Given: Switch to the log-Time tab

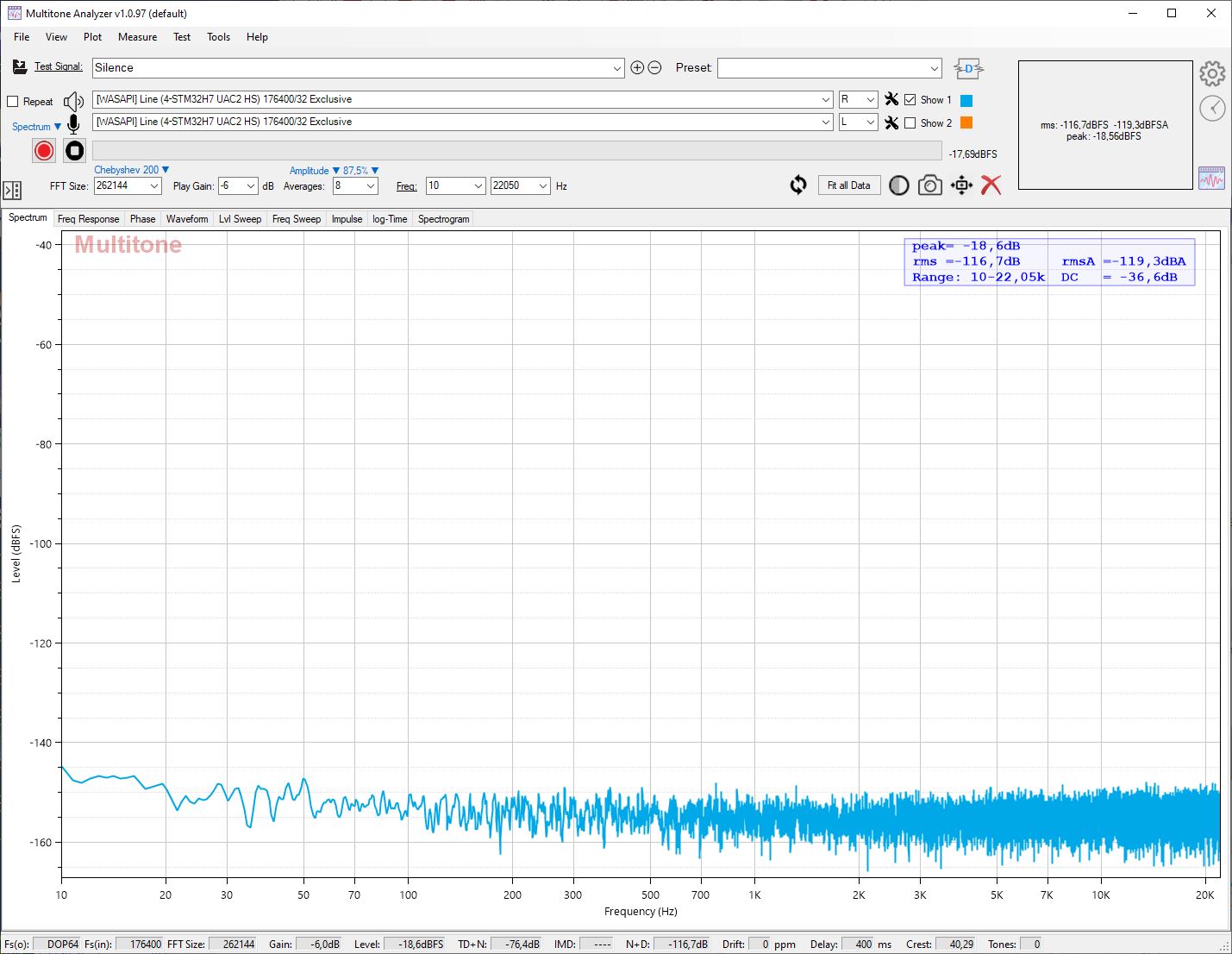Looking at the screenshot, I should (390, 219).
